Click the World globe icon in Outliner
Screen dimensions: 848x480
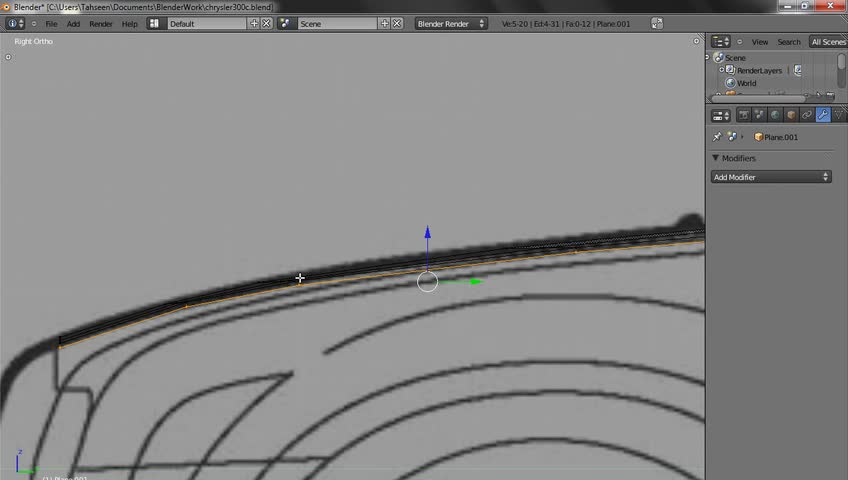730,83
